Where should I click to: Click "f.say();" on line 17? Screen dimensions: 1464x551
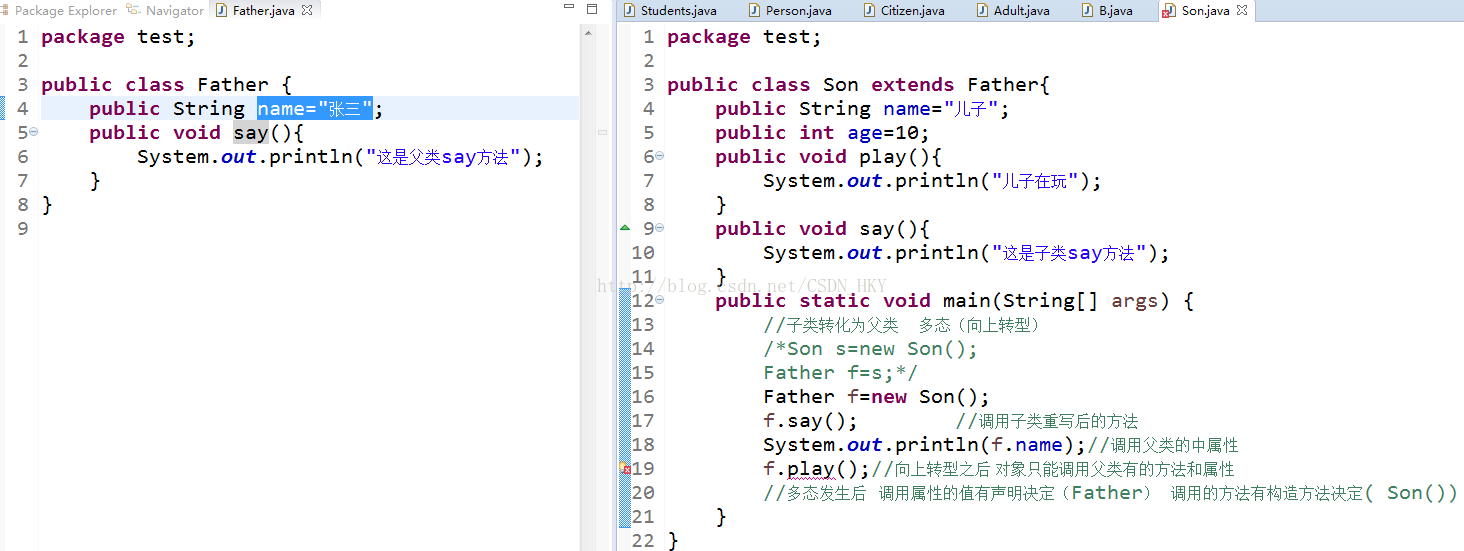(x=810, y=421)
